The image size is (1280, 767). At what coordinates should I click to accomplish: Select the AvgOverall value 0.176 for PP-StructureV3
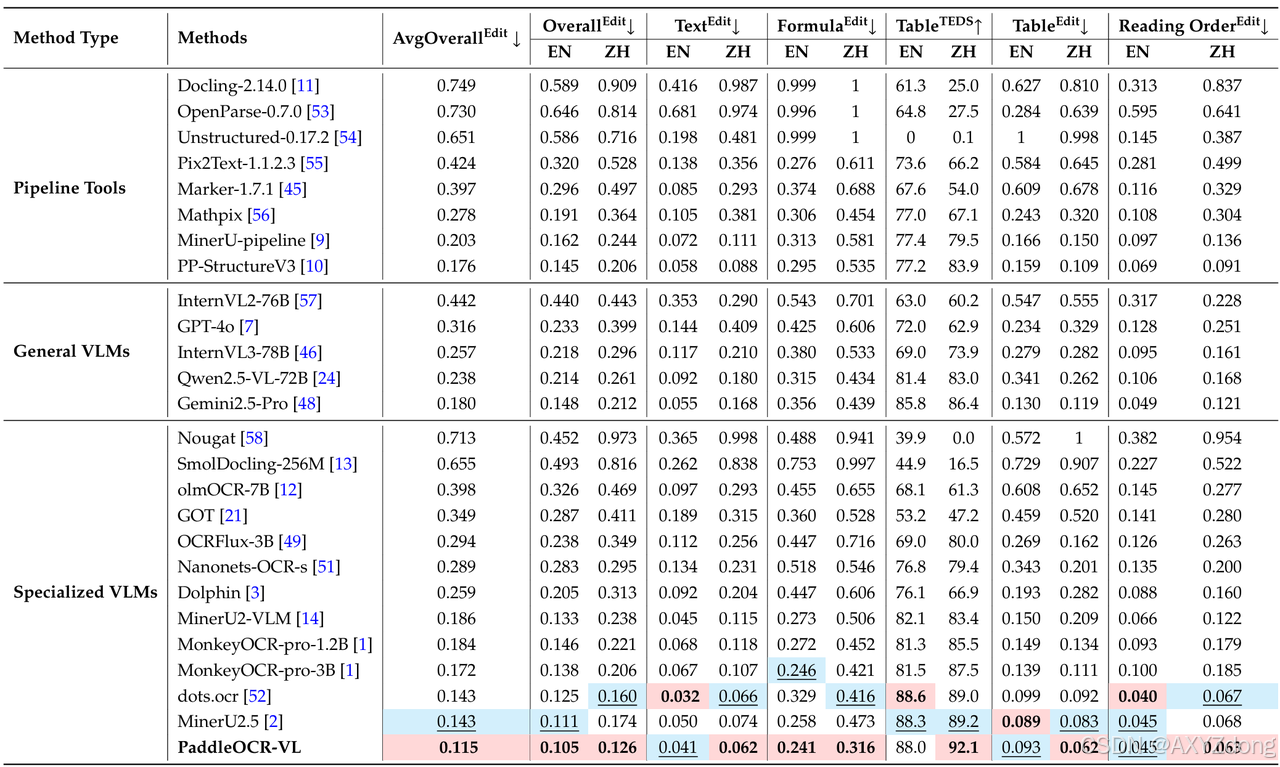pyautogui.click(x=456, y=266)
